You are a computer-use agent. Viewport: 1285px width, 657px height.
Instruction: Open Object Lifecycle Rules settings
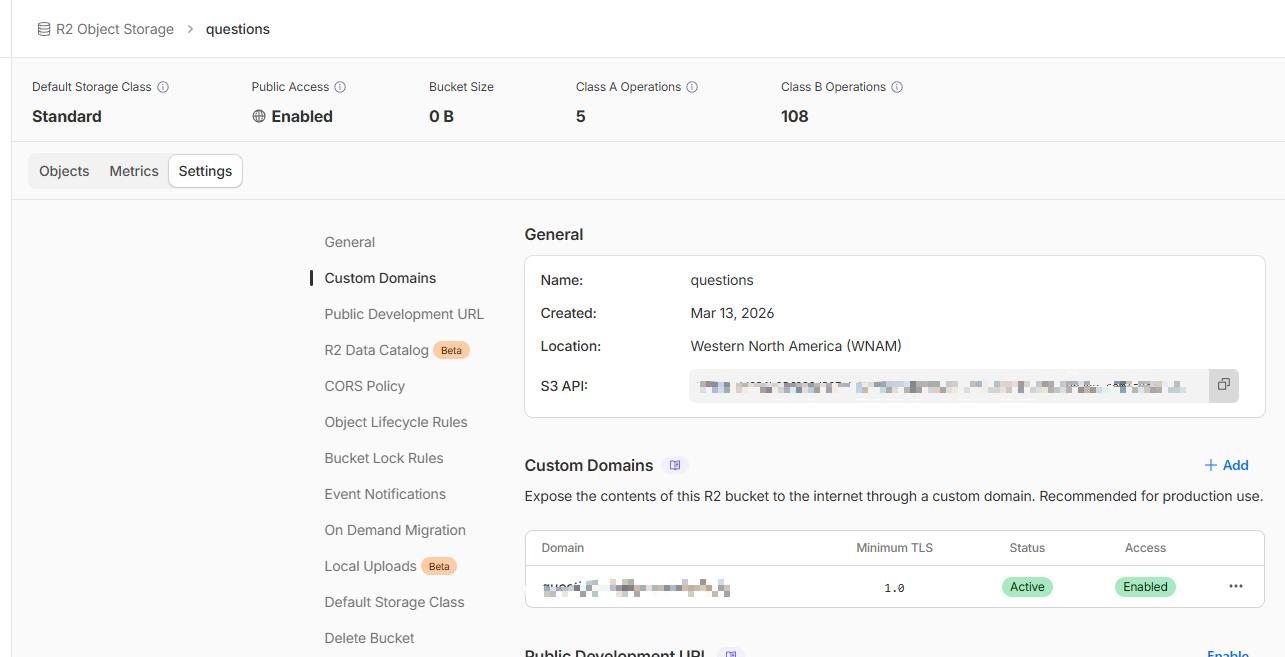click(x=396, y=421)
